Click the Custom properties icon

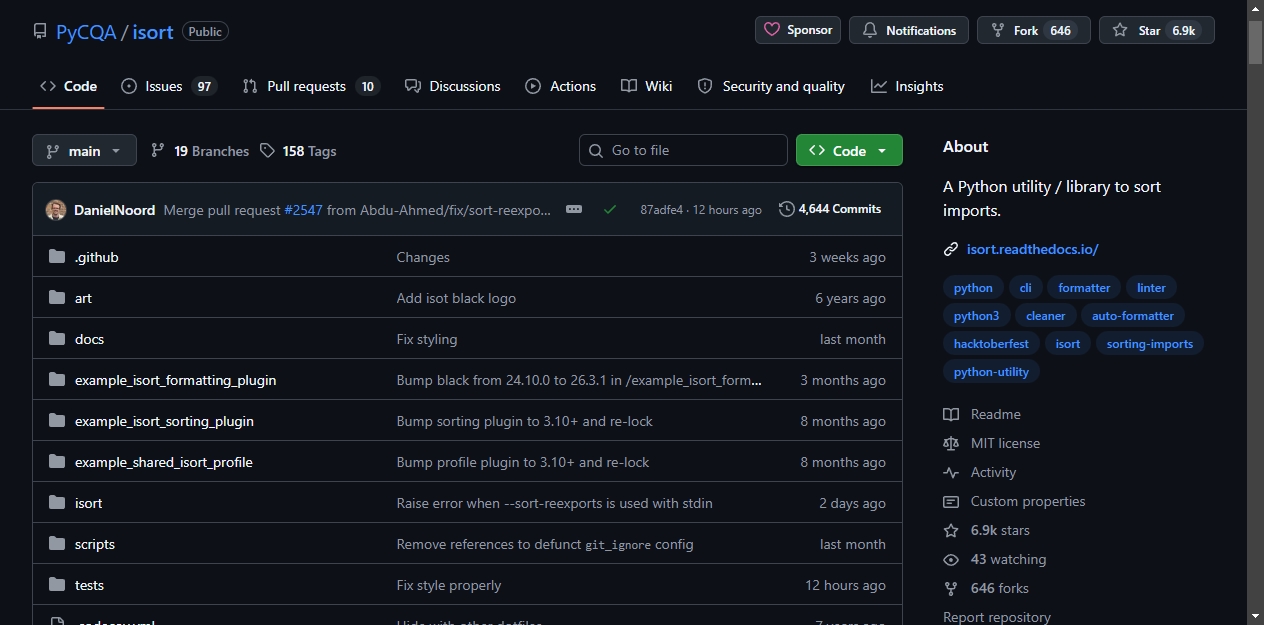point(951,501)
